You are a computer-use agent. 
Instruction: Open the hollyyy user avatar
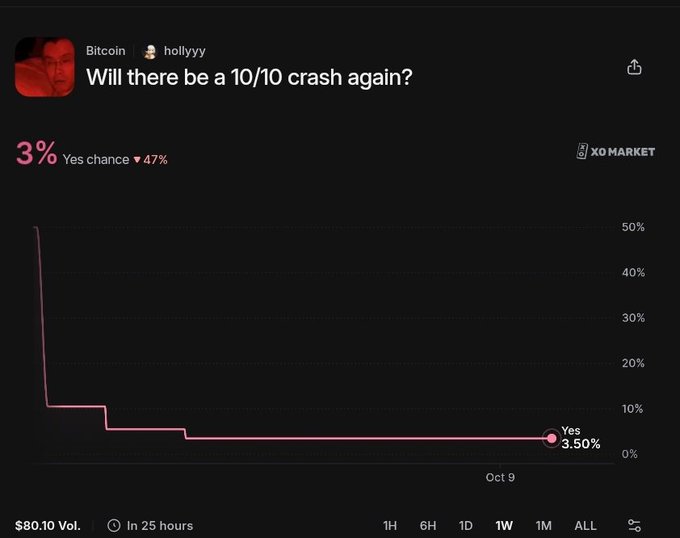click(x=150, y=51)
